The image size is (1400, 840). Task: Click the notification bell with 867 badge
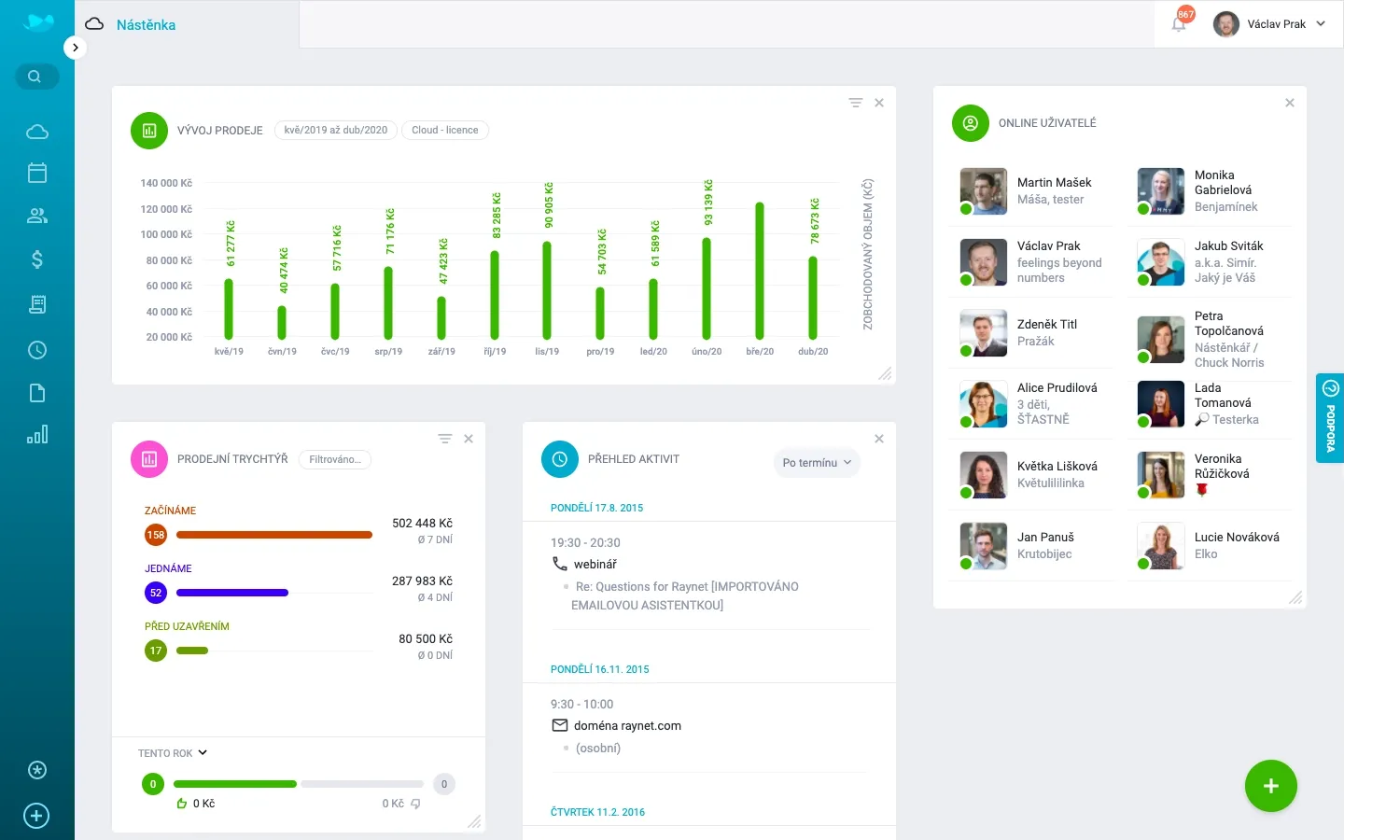click(1179, 24)
